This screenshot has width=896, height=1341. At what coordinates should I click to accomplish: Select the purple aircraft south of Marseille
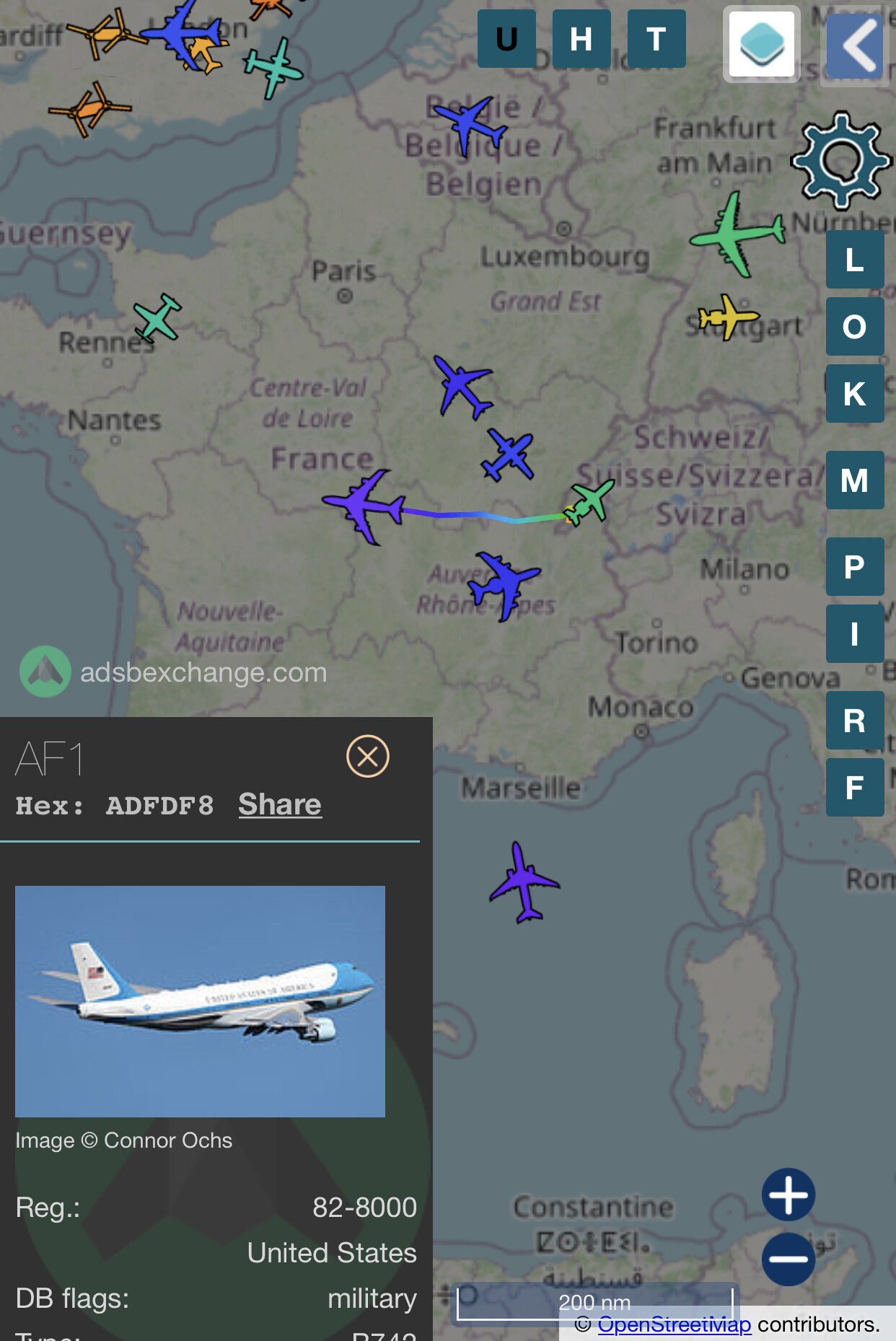coord(524,881)
